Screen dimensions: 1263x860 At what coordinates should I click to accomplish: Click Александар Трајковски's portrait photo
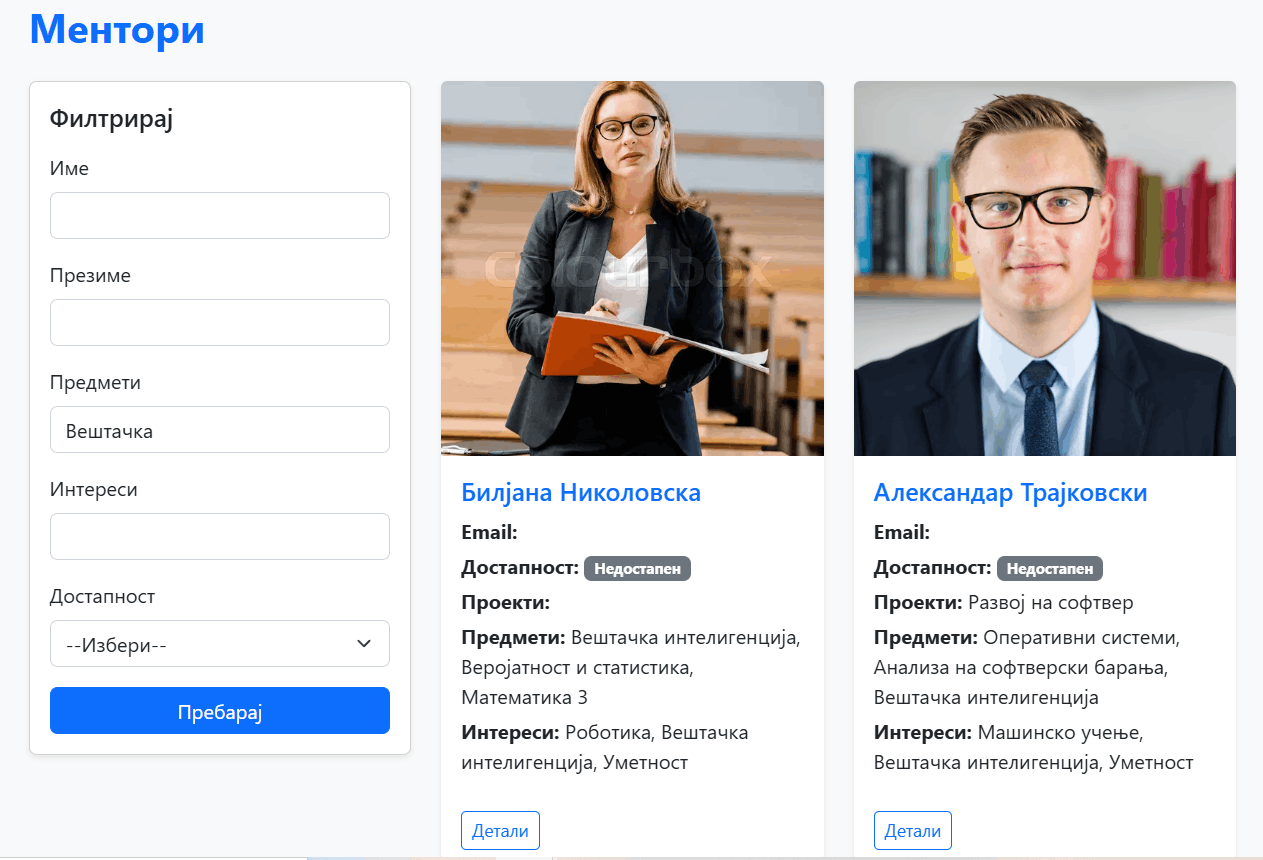[1045, 268]
